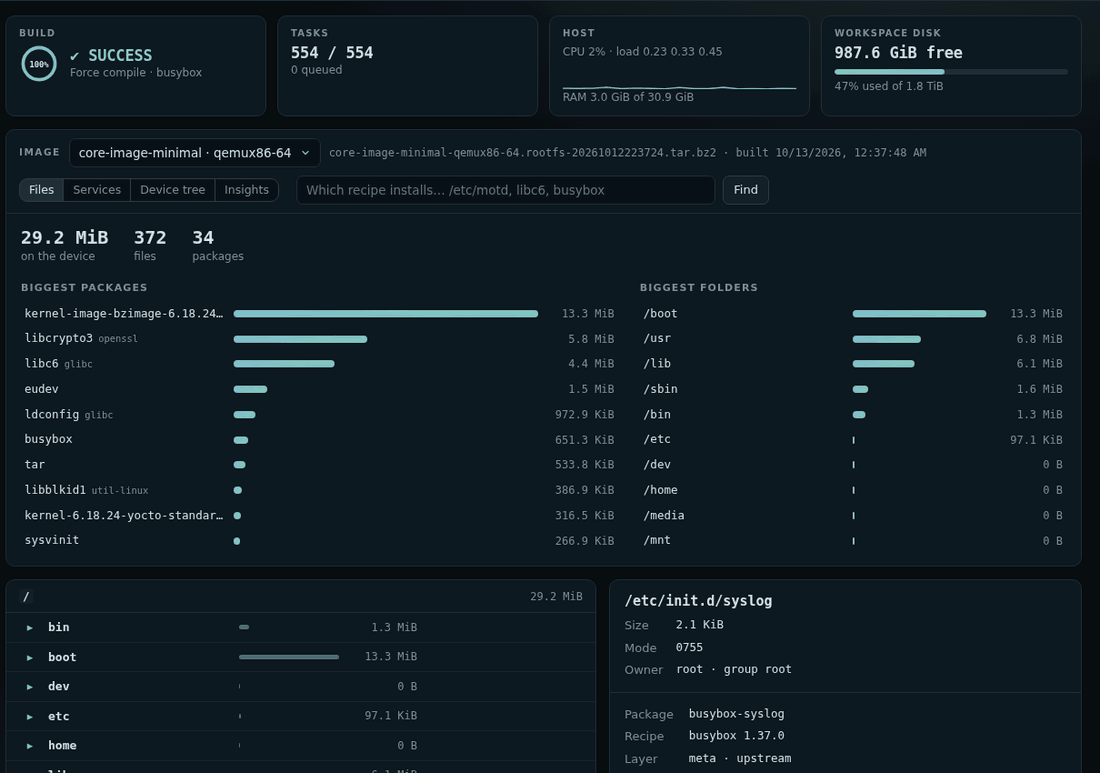Expand the boot folder arrow
Viewport: 1100px width, 773px height.
click(x=29, y=658)
